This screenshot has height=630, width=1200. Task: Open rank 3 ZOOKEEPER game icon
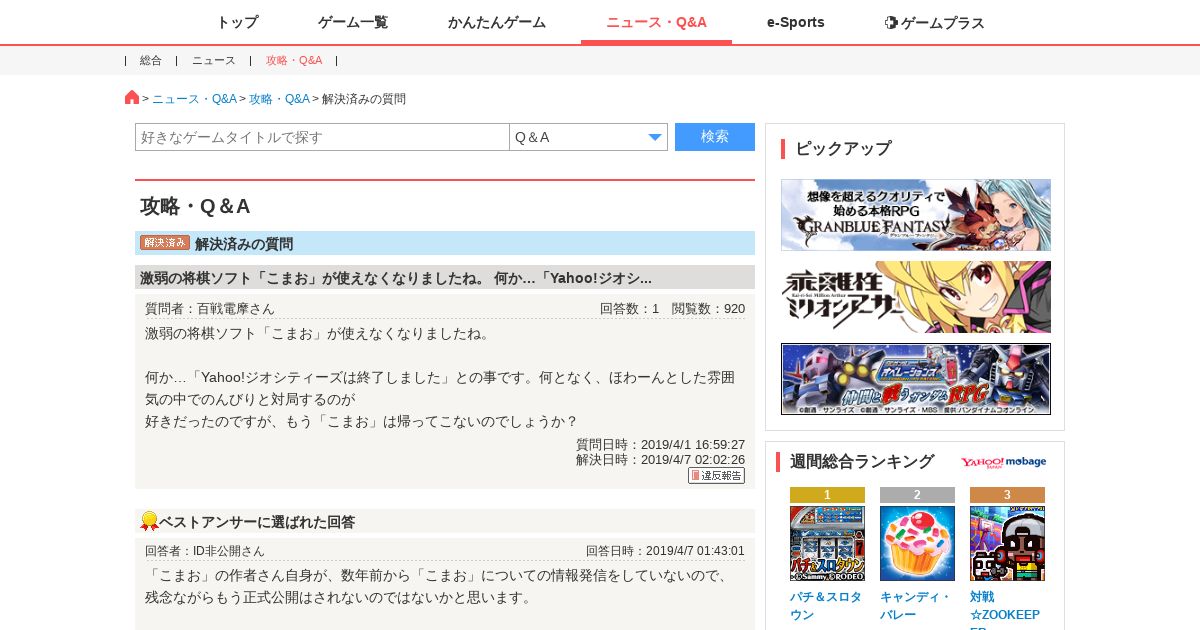1007,543
